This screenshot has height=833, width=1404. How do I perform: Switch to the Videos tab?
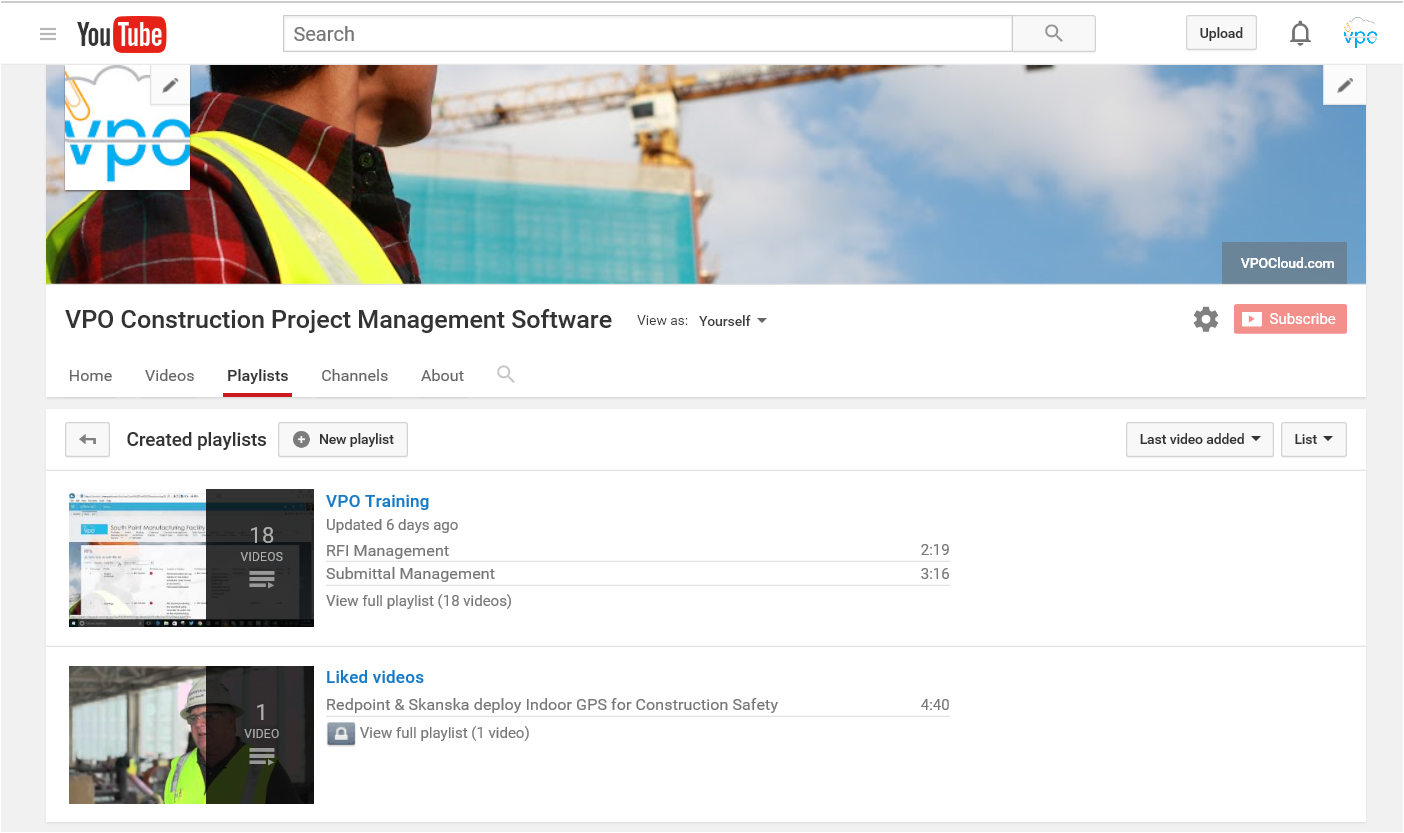169,375
